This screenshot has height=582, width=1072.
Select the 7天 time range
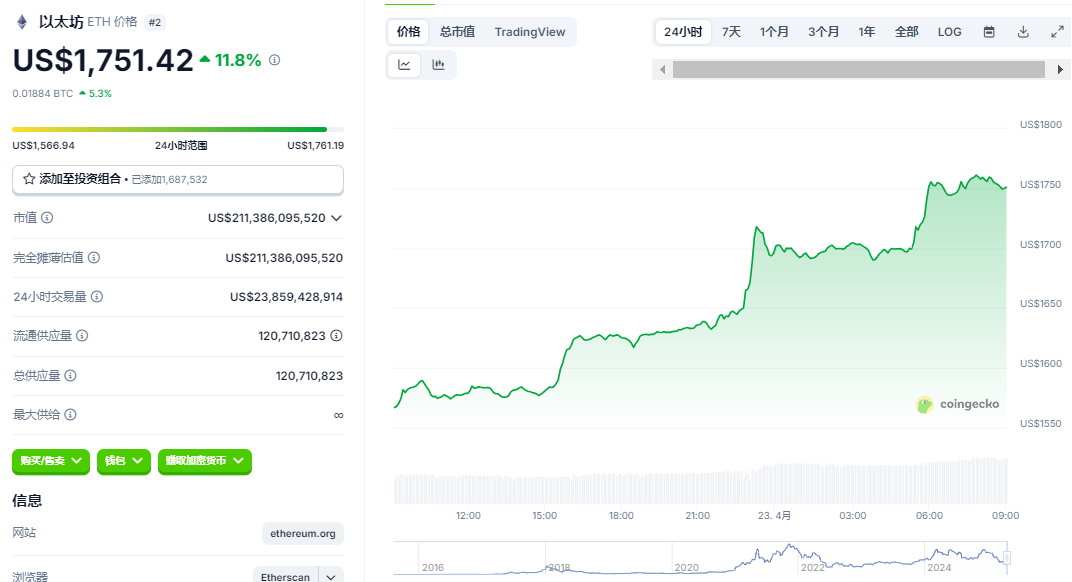732,32
